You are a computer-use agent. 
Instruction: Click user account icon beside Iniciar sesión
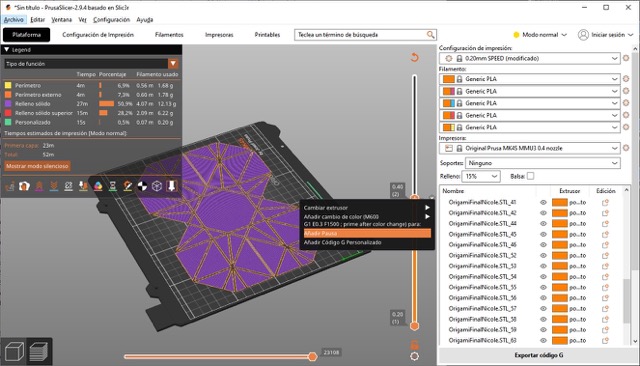coord(583,35)
